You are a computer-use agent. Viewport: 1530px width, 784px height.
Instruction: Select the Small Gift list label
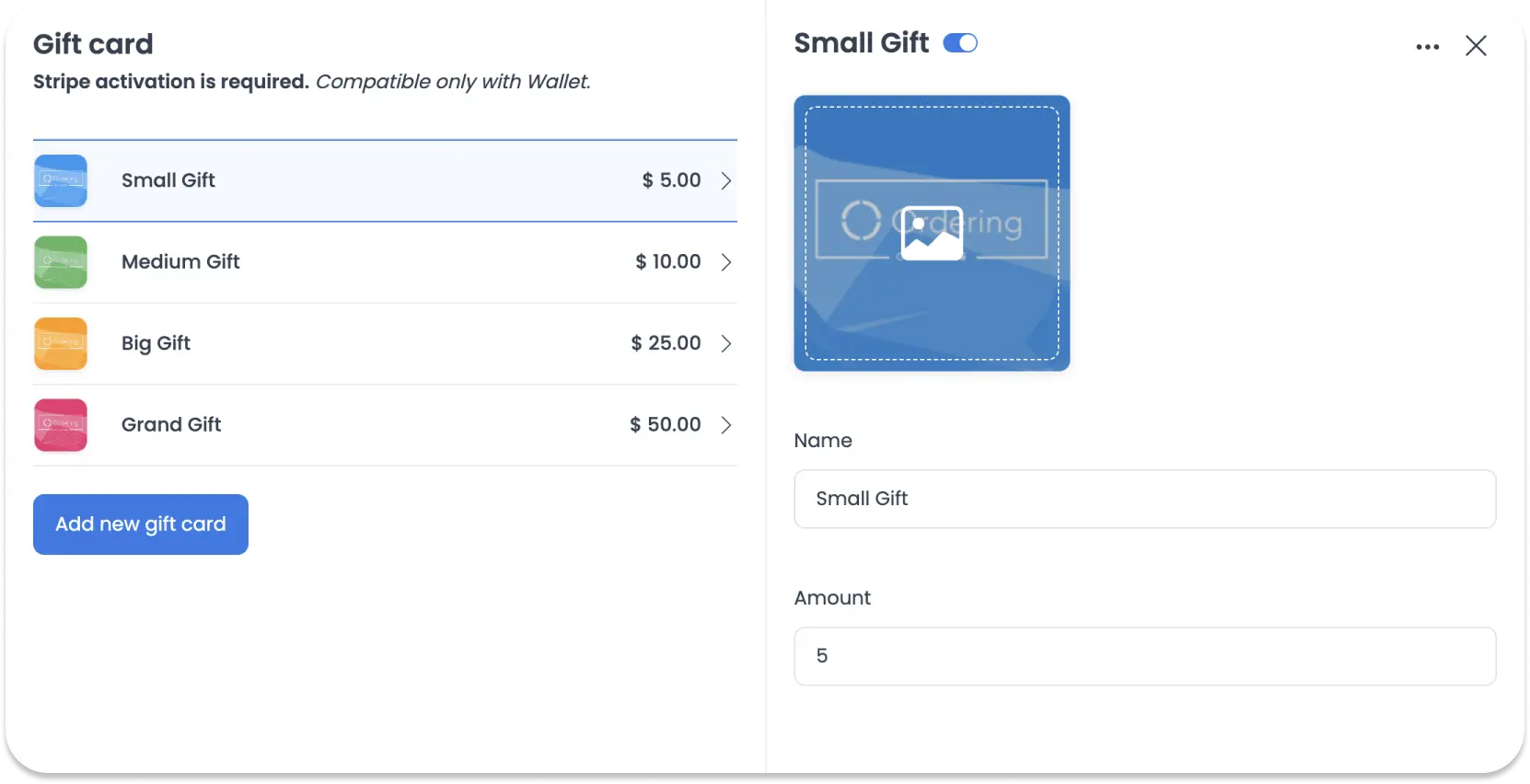coord(168,180)
